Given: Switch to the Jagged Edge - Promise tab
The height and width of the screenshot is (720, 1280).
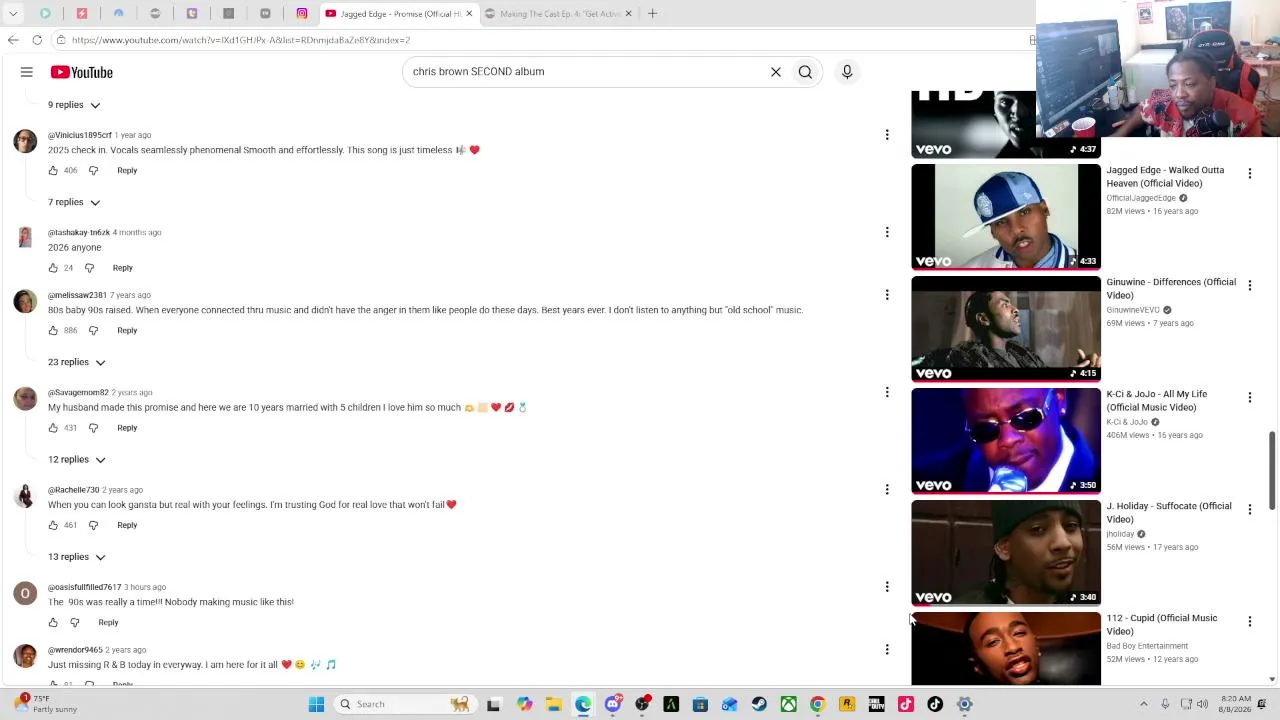Looking at the screenshot, I should pyautogui.click(x=399, y=14).
